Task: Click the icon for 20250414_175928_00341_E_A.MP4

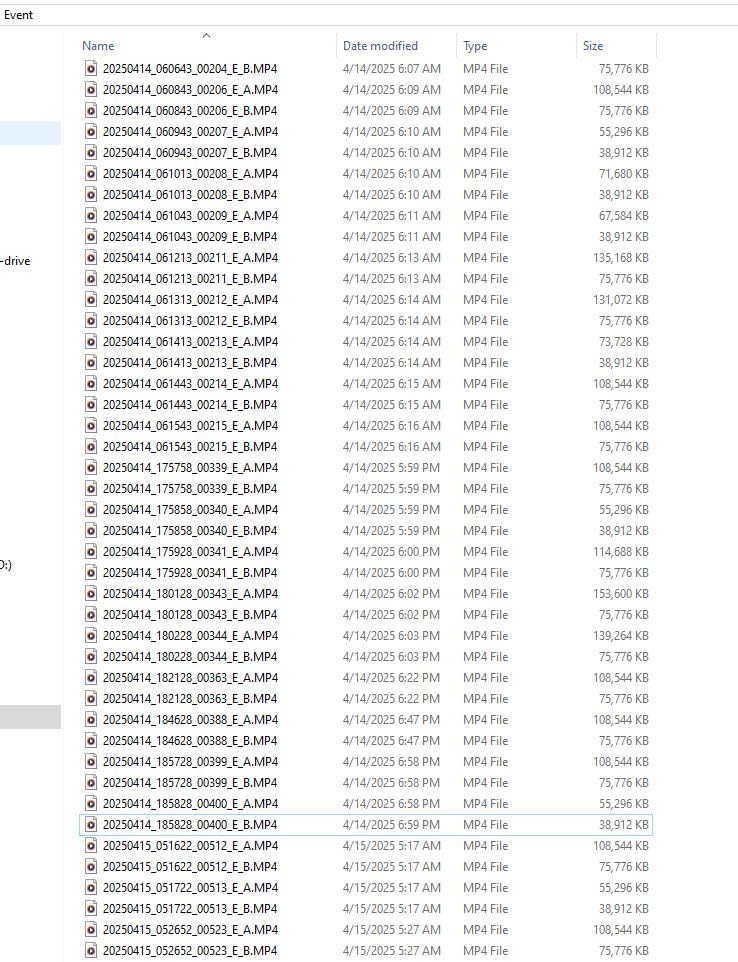Action: [x=91, y=552]
